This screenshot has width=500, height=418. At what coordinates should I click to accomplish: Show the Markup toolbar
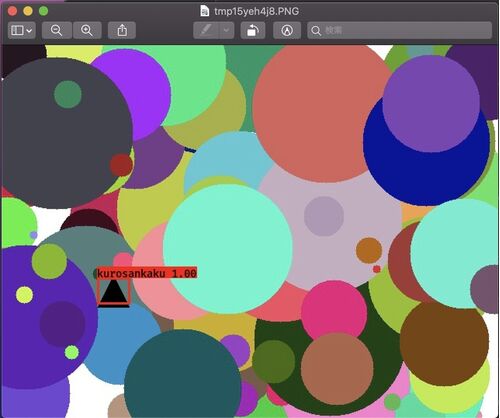pos(287,30)
